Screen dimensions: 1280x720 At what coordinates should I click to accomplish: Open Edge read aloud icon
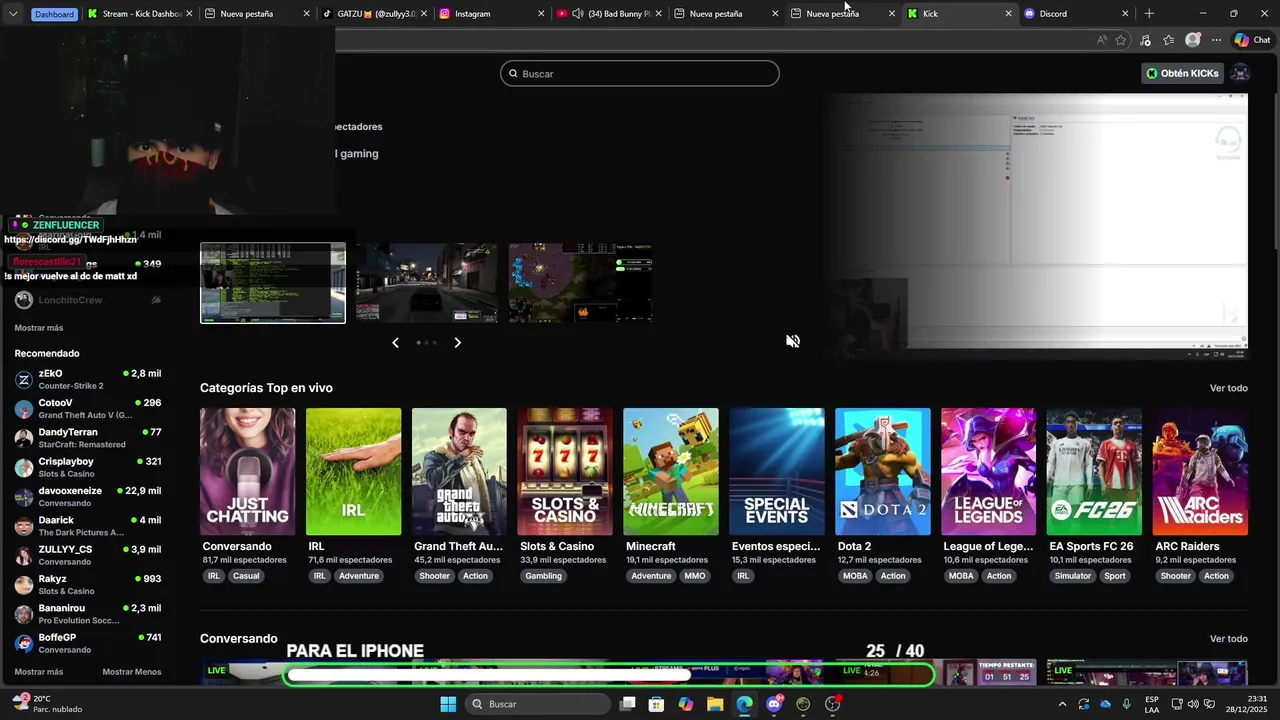coord(1102,40)
